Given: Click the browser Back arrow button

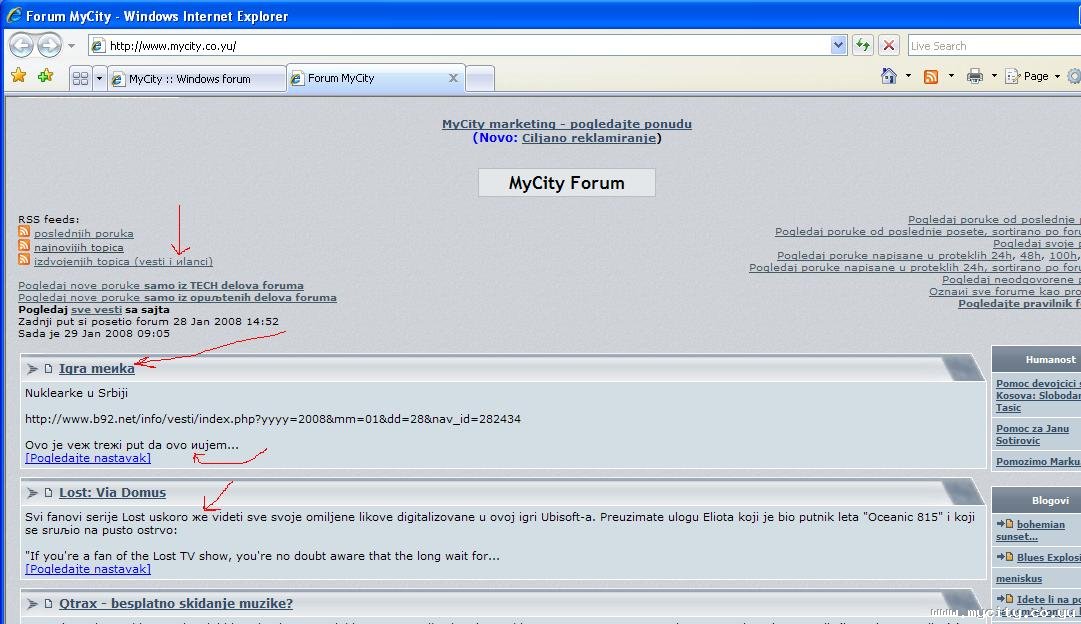Looking at the screenshot, I should coord(21,46).
